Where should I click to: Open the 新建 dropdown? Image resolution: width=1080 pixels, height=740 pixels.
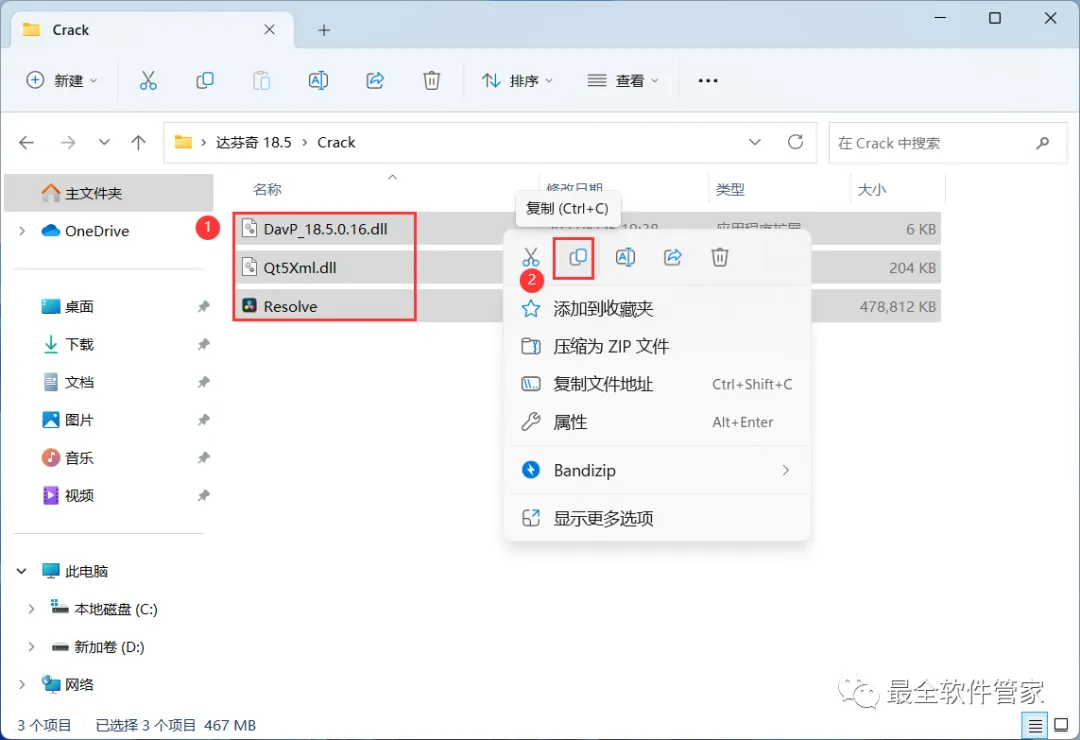point(61,81)
